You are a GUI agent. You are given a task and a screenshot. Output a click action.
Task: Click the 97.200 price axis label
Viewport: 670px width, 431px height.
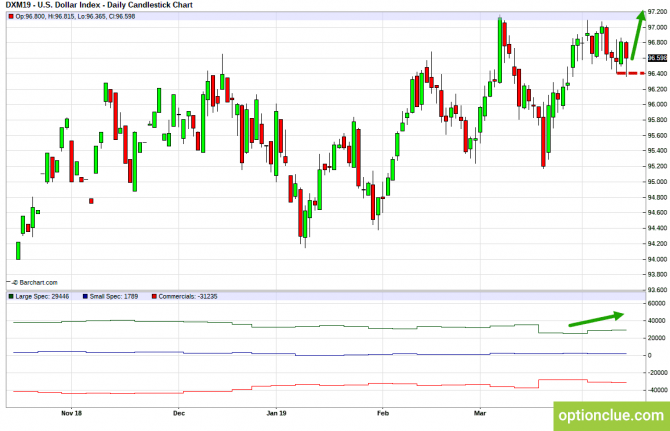pos(657,12)
